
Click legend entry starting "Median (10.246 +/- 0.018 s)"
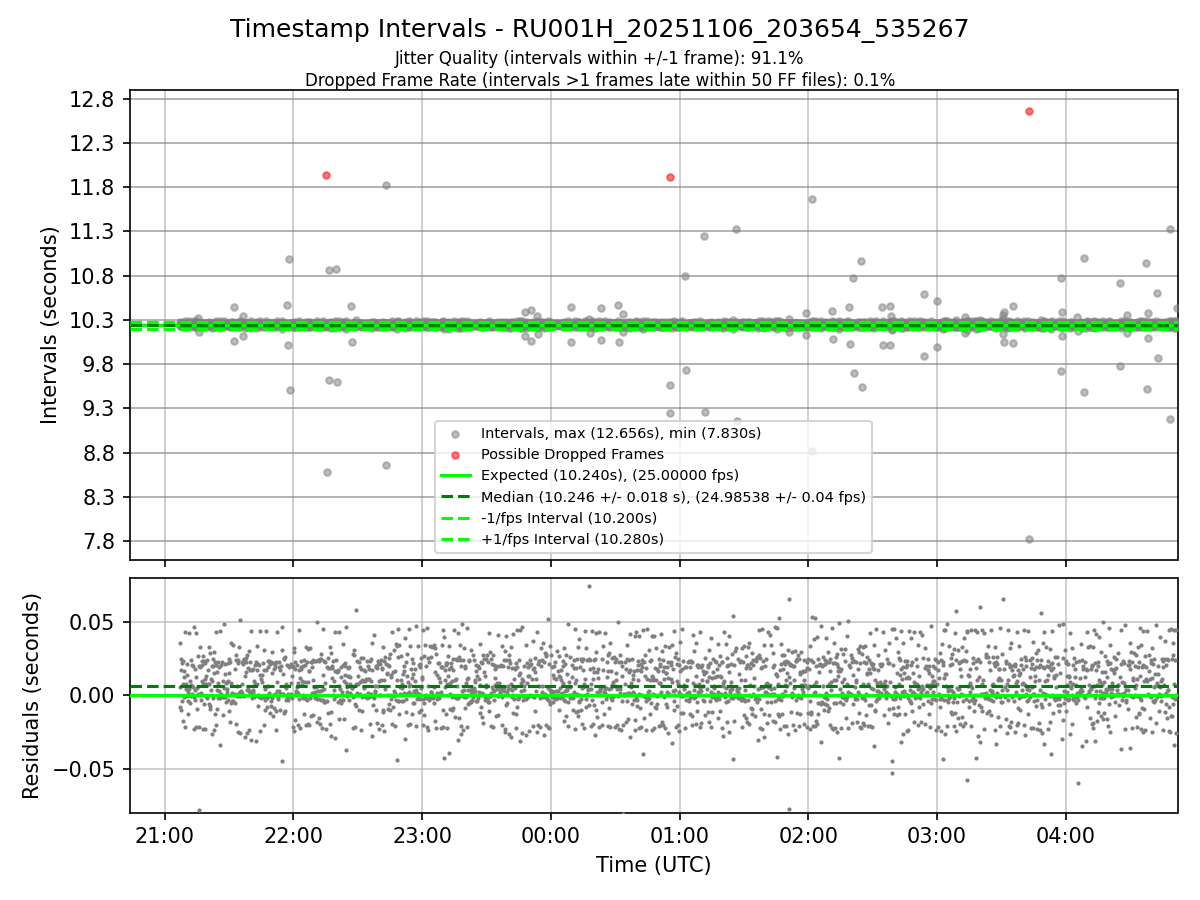[x=673, y=496]
